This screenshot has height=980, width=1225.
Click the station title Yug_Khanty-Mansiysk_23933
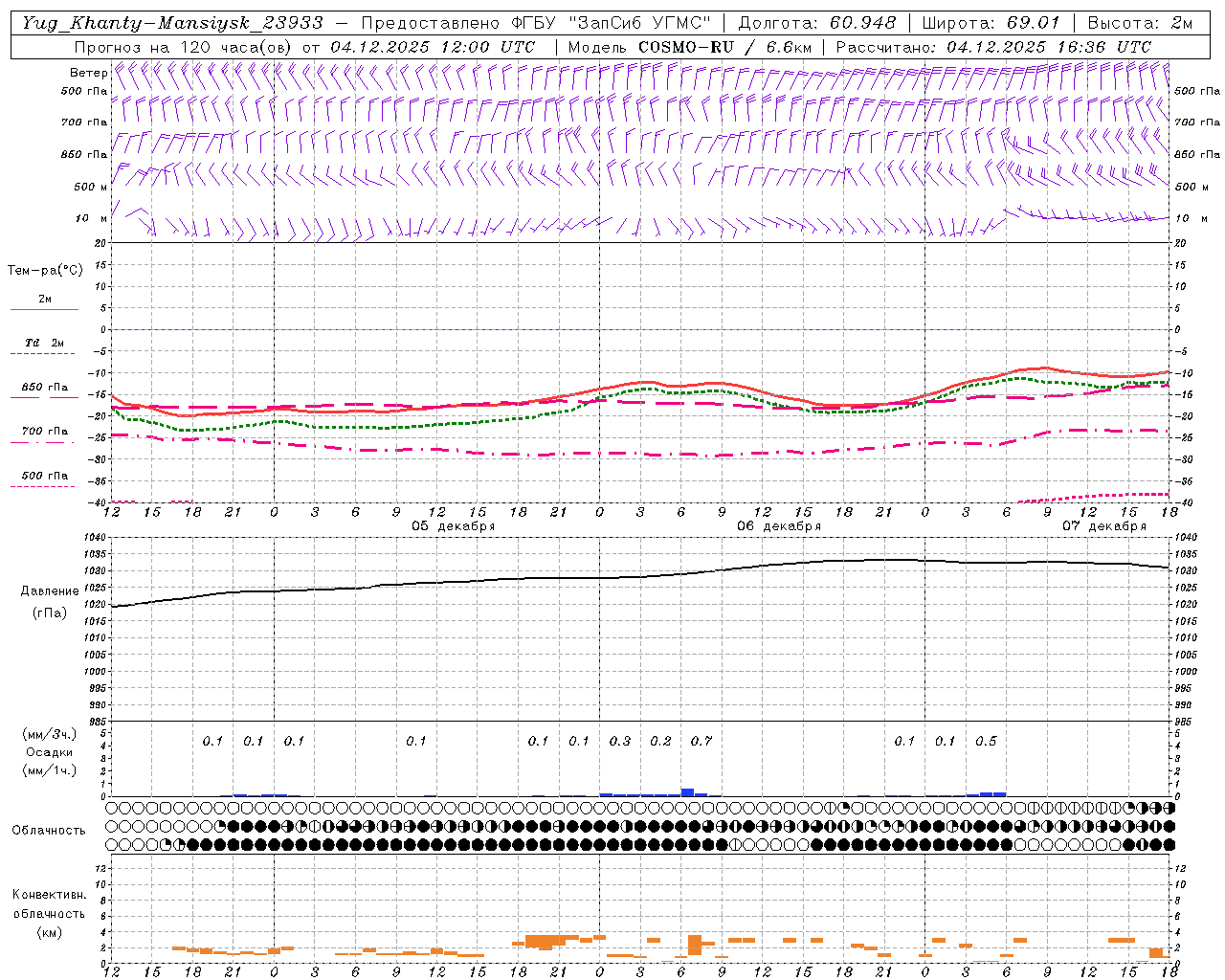tap(172, 23)
